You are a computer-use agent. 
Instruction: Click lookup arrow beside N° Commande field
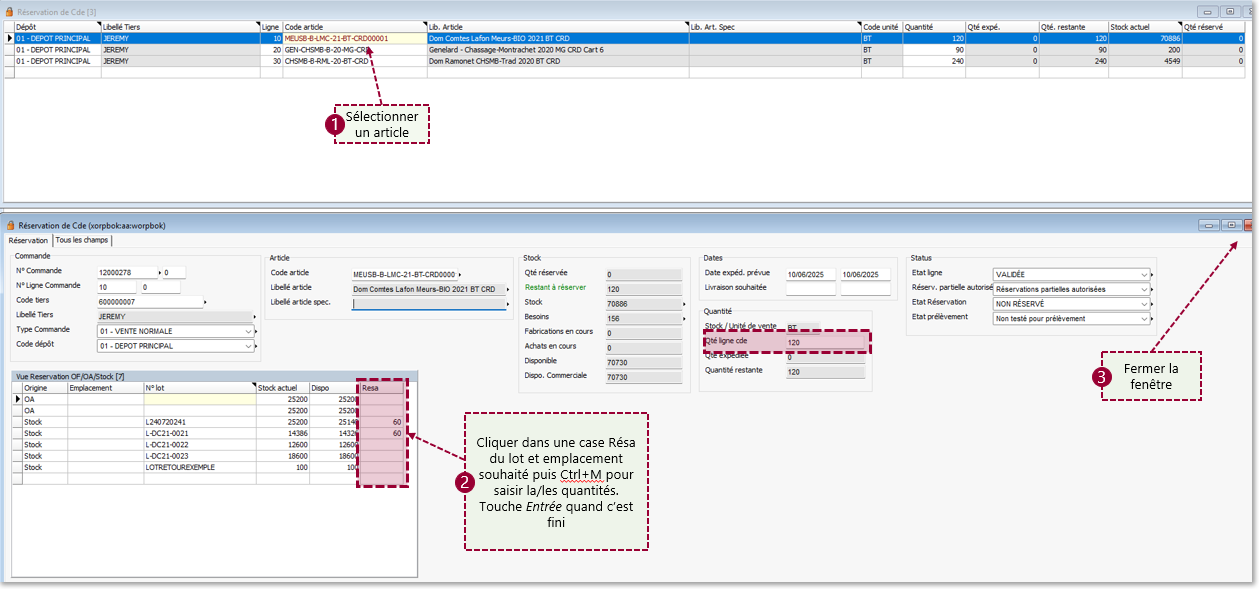click(x=160, y=272)
